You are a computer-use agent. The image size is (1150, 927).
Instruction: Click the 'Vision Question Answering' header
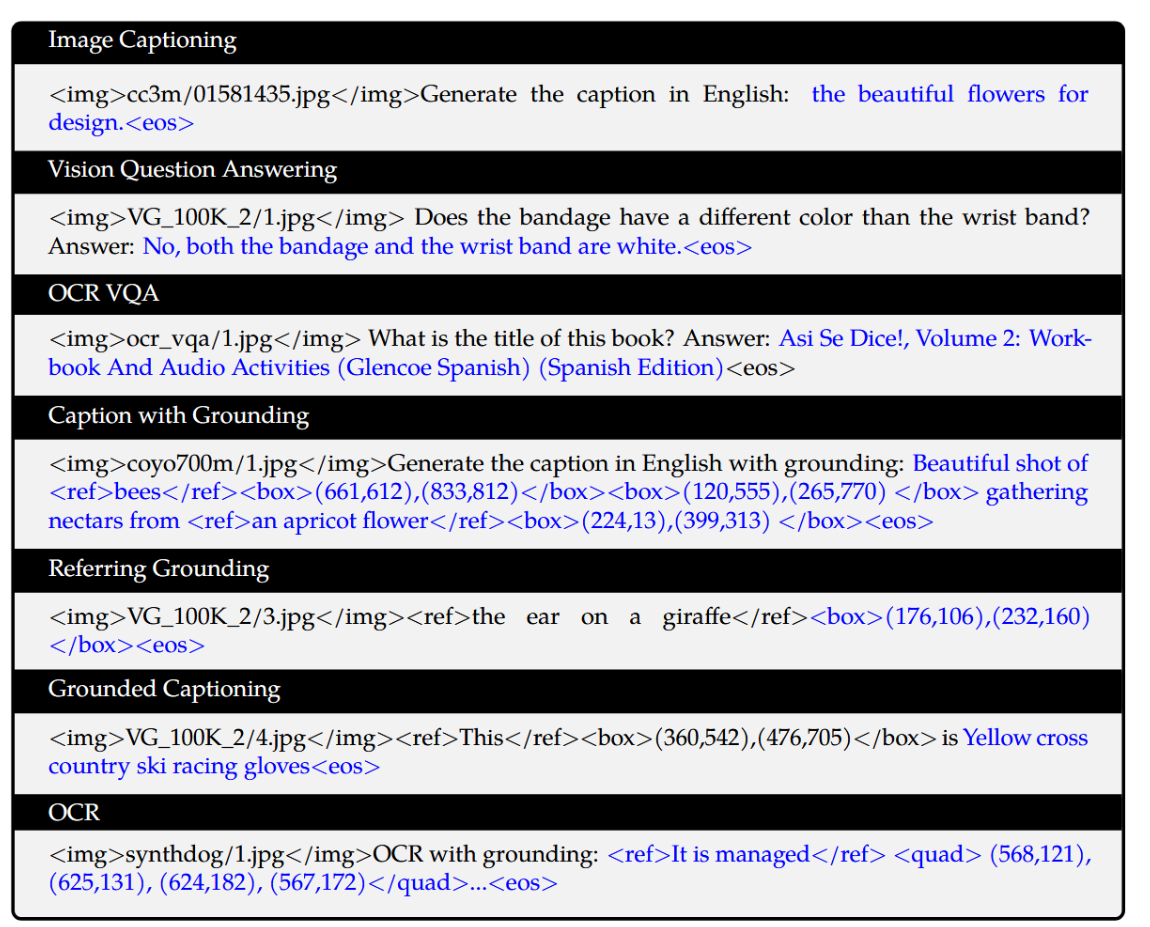point(192,170)
